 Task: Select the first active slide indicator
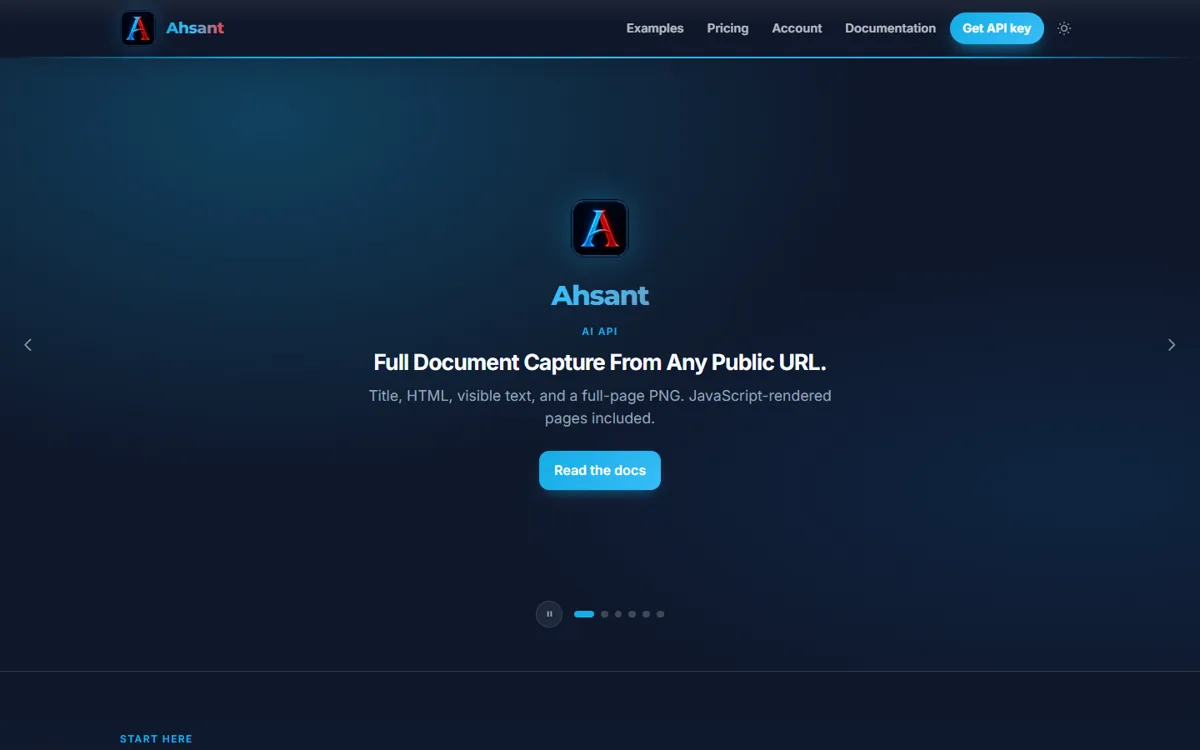tap(584, 614)
